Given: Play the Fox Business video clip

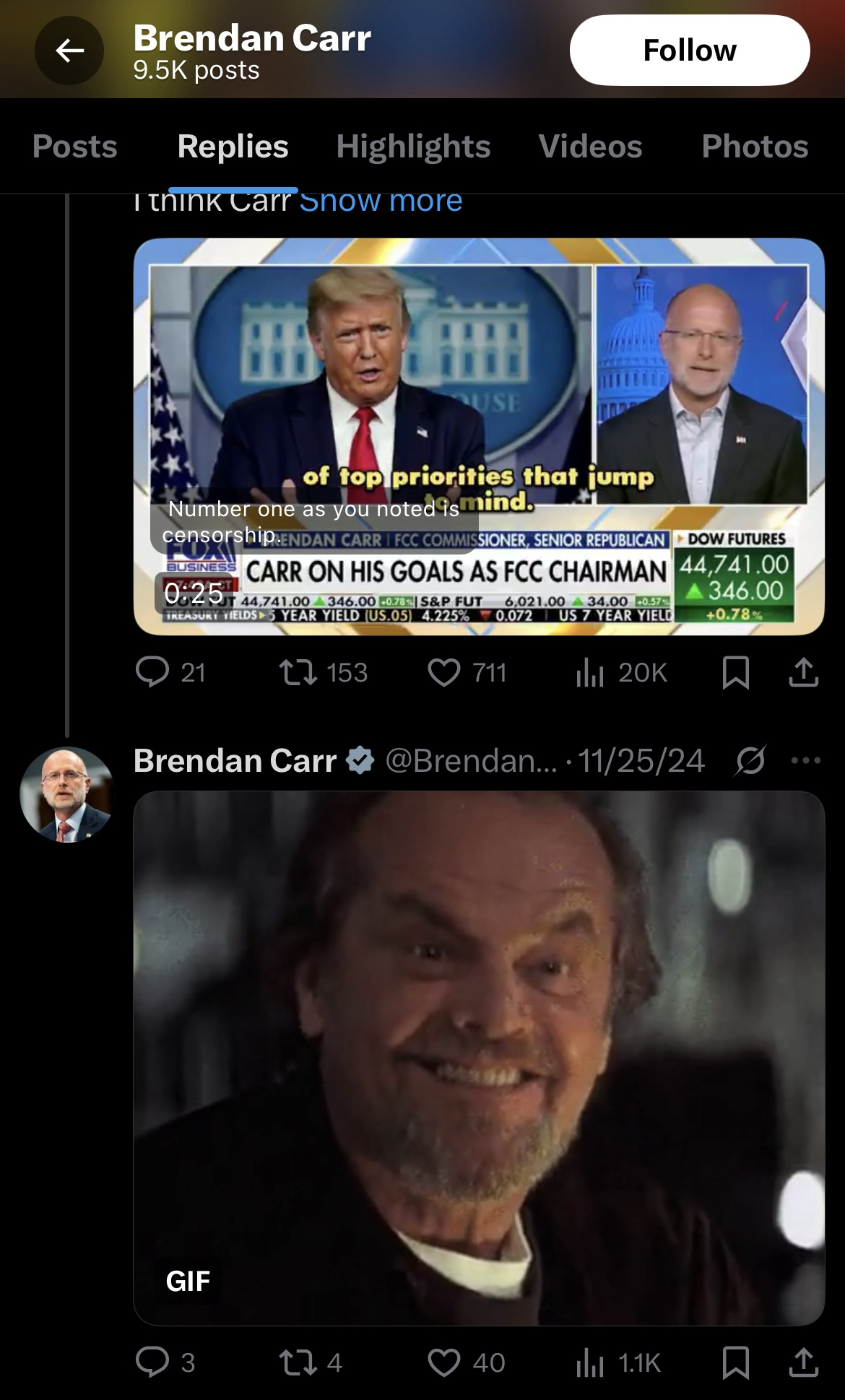Looking at the screenshot, I should pyautogui.click(x=479, y=436).
